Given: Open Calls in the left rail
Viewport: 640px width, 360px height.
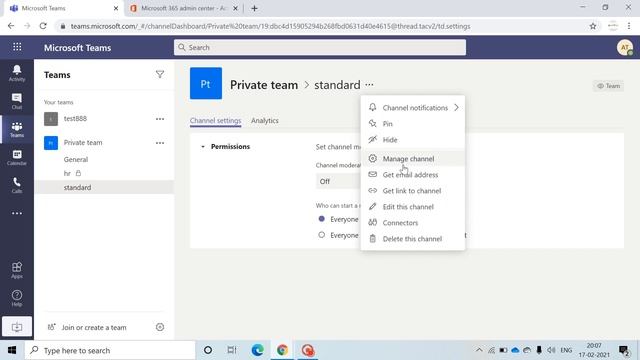Looking at the screenshot, I should 17,185.
